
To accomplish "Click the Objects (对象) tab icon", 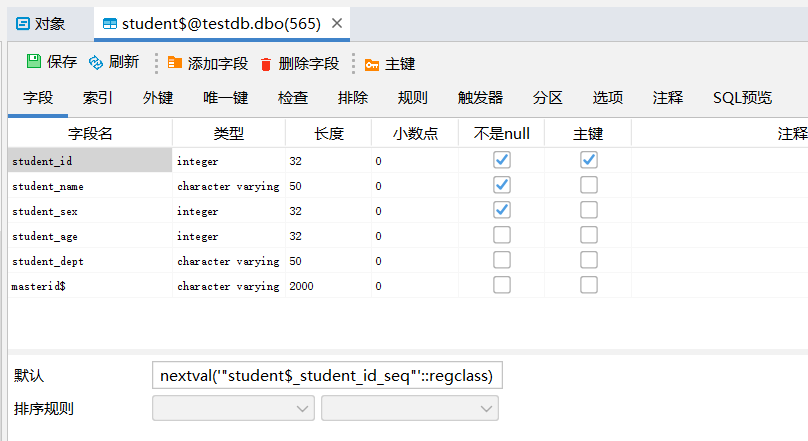I will [22, 23].
